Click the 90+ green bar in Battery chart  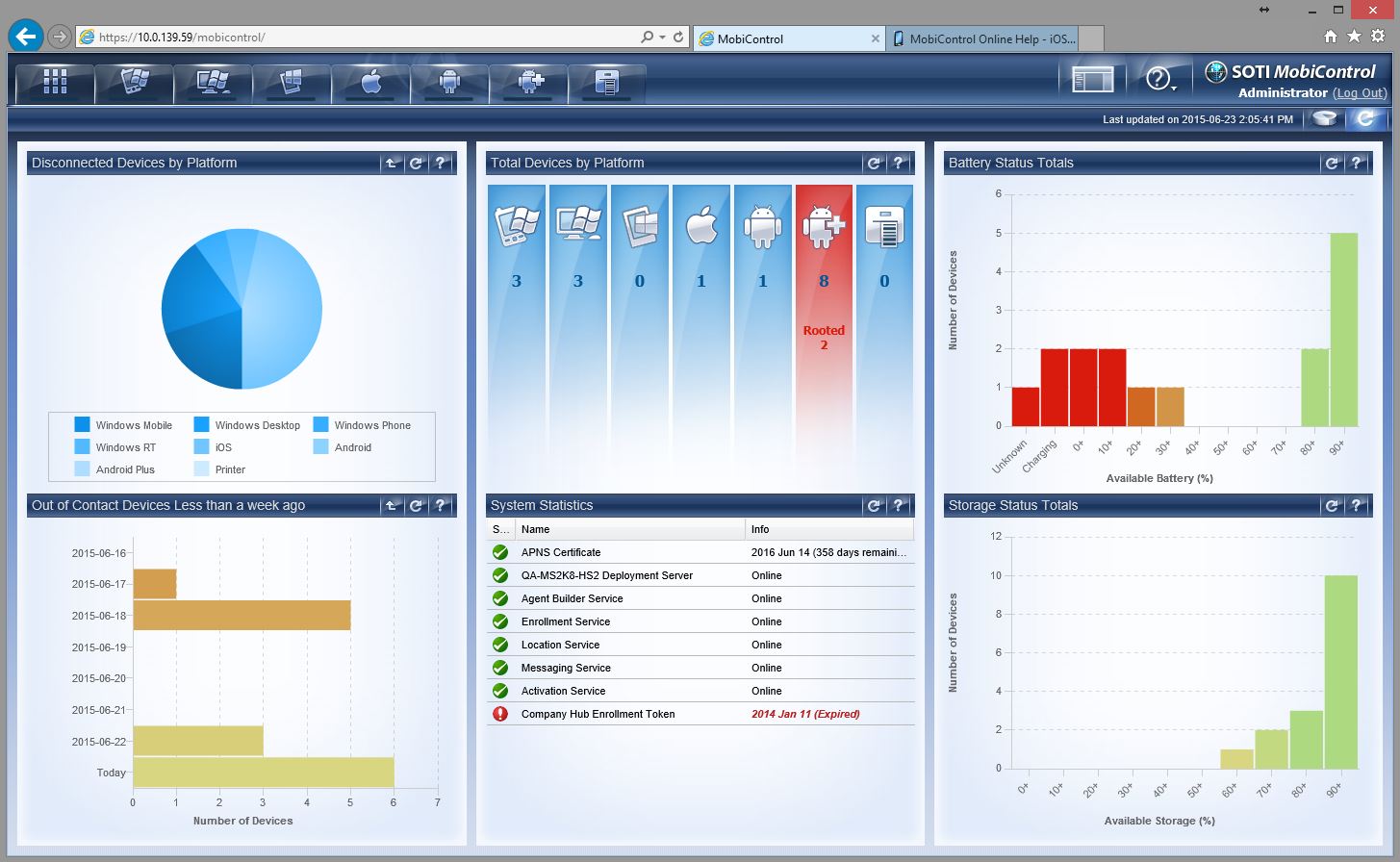pyautogui.click(x=1343, y=329)
